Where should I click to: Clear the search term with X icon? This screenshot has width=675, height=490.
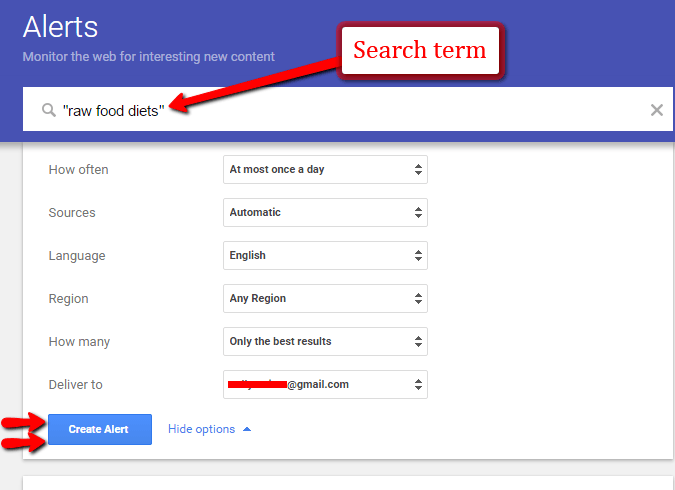tap(656, 110)
